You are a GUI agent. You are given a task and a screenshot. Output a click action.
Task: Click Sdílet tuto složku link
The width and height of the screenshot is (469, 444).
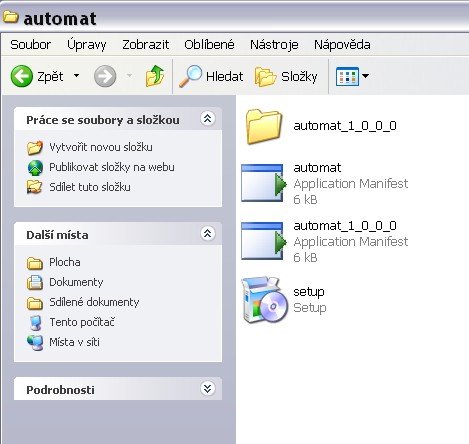pos(90,187)
